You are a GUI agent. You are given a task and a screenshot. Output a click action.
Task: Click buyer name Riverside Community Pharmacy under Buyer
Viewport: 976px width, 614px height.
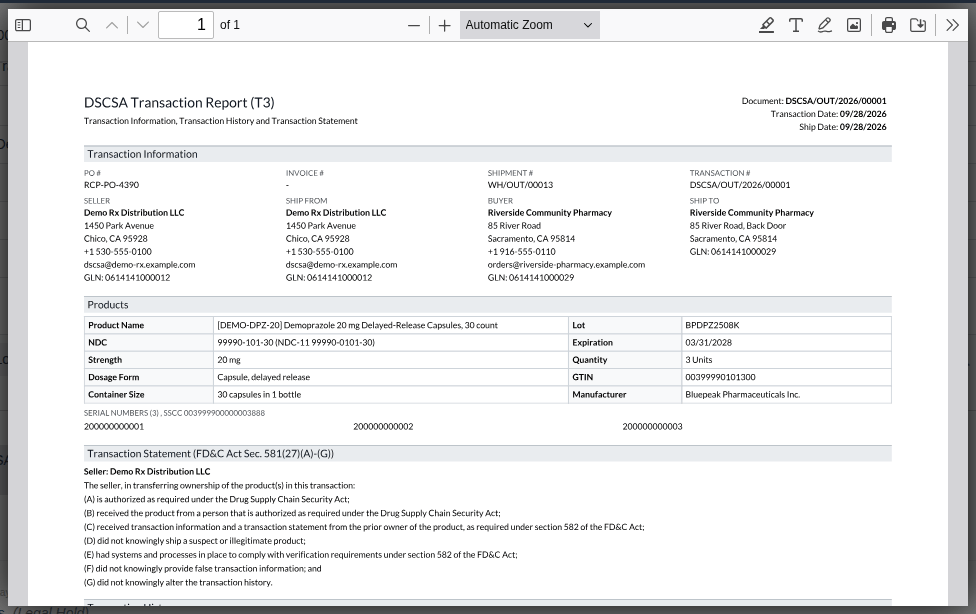(x=550, y=213)
